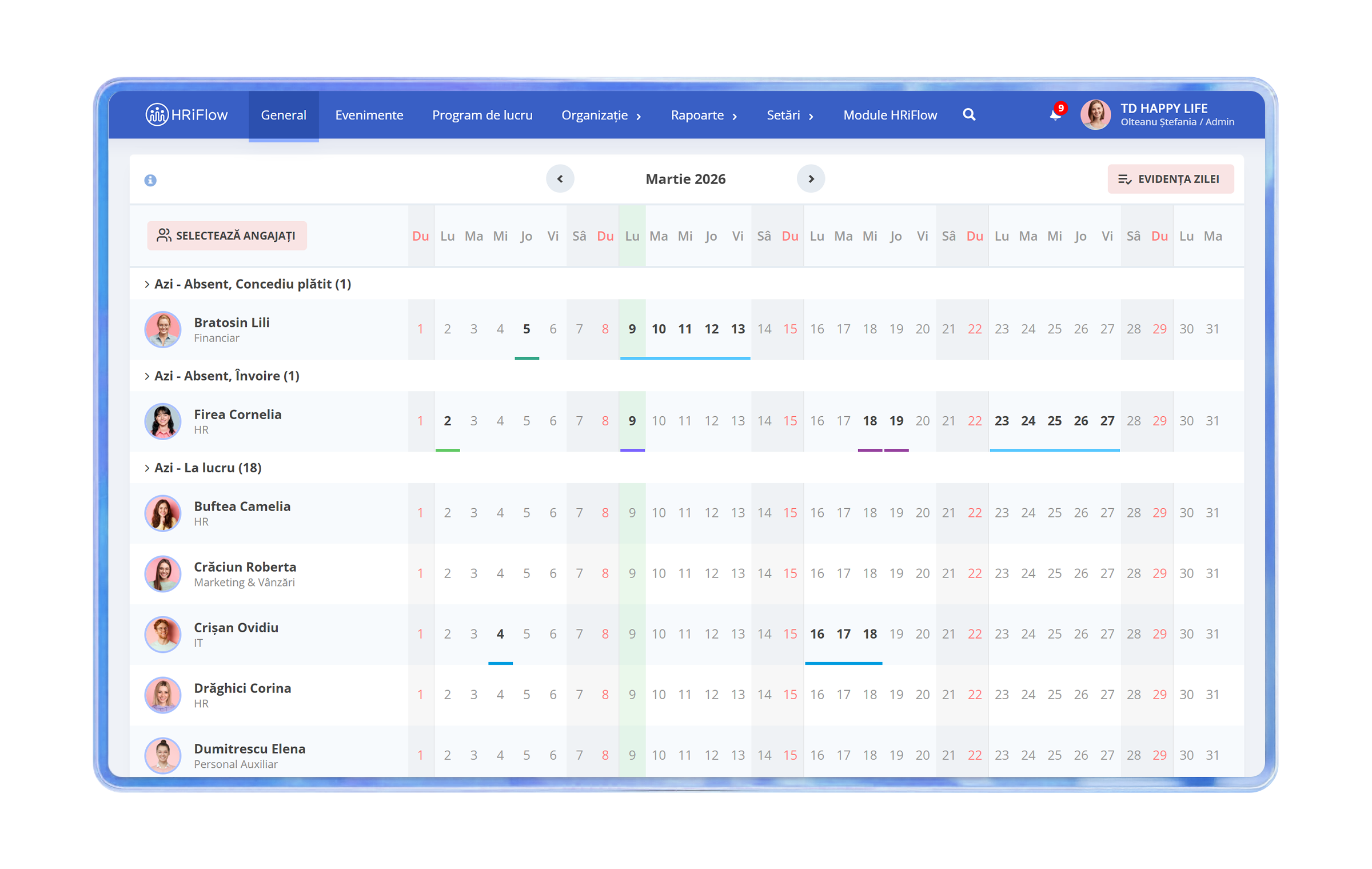This screenshot has width=1372, height=869.
Task: Click day 25 in Firea Cornelia row
Action: click(1054, 421)
